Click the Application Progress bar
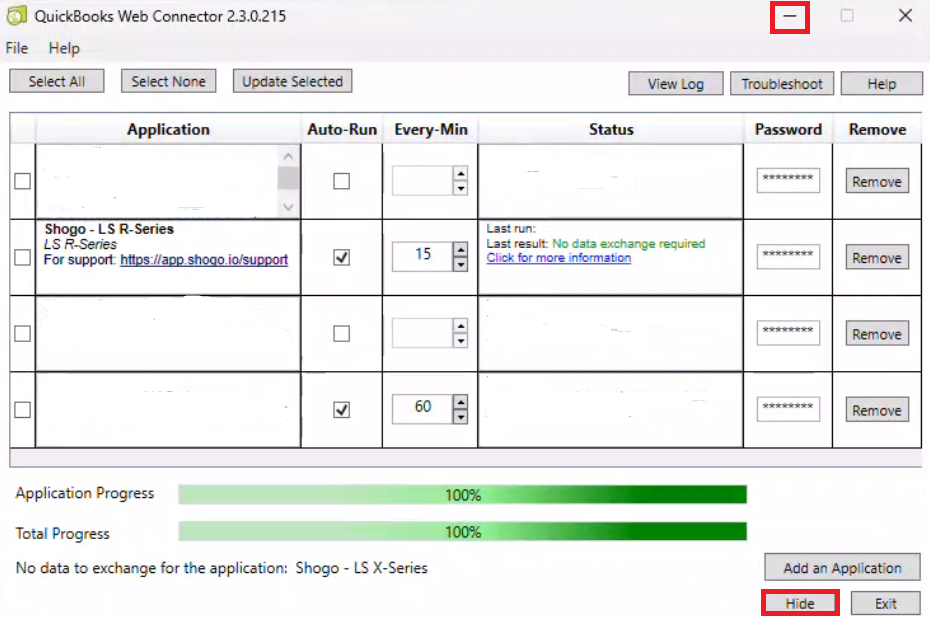Image resolution: width=930 pixels, height=617 pixels. tap(463, 494)
